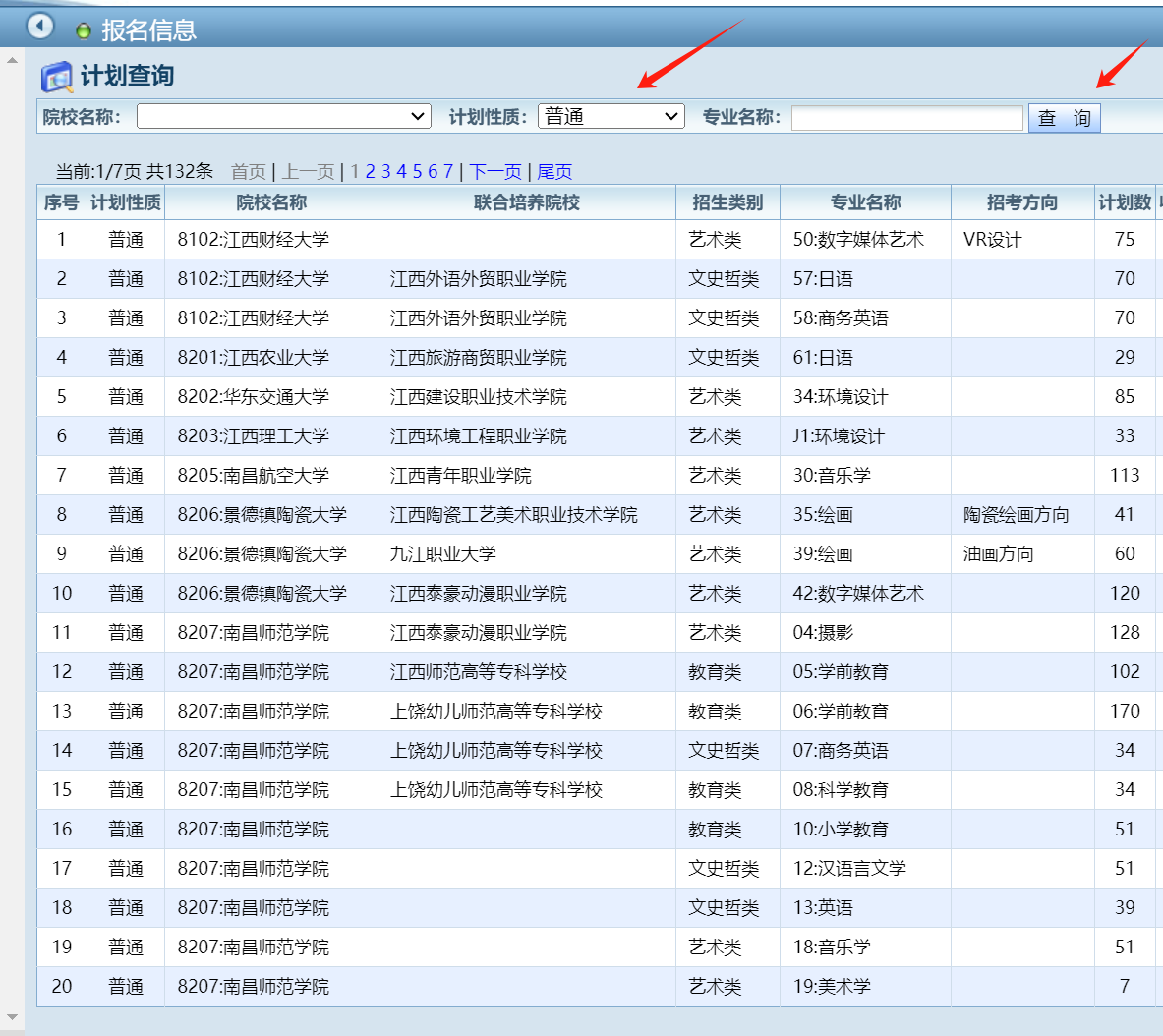Click the back arrow icon in header
Image resolution: width=1163 pixels, height=1036 pixels.
pos(40,25)
